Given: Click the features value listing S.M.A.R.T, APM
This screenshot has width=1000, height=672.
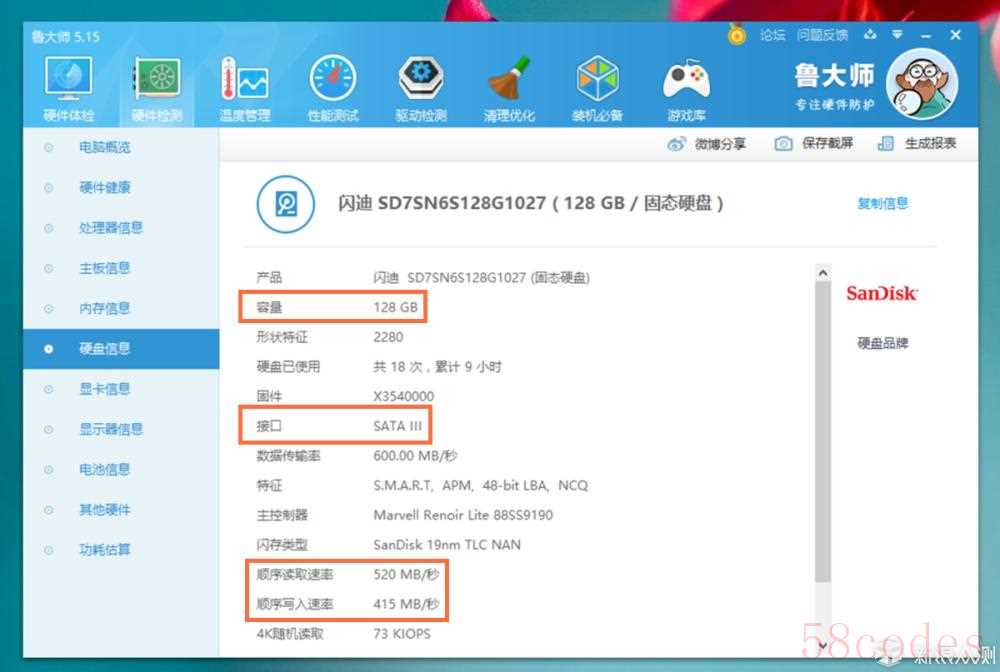Looking at the screenshot, I should pos(481,486).
